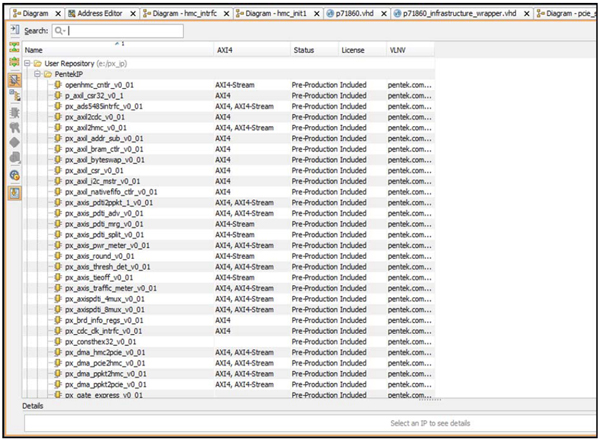
Task: Click the IP icon beside px_axil2cdc_v0_01
Action: (x=58, y=117)
